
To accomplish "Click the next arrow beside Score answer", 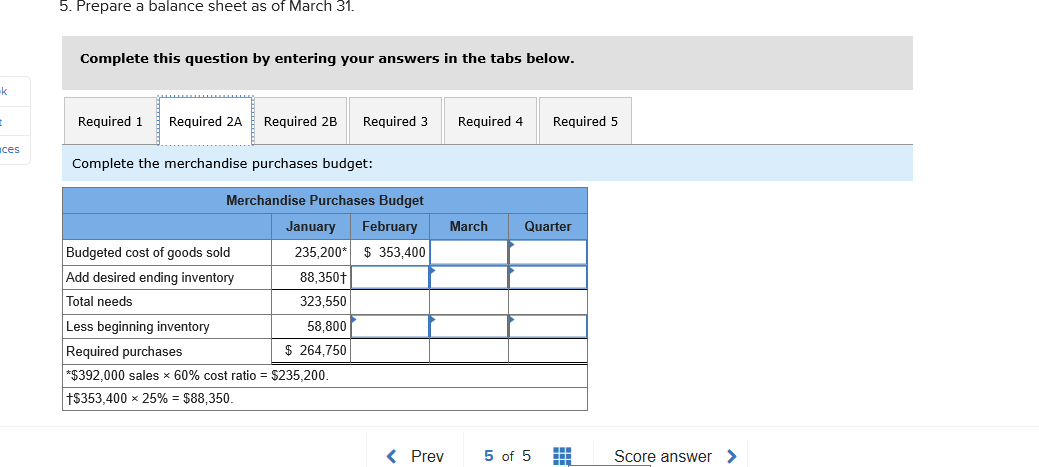I will [732, 456].
